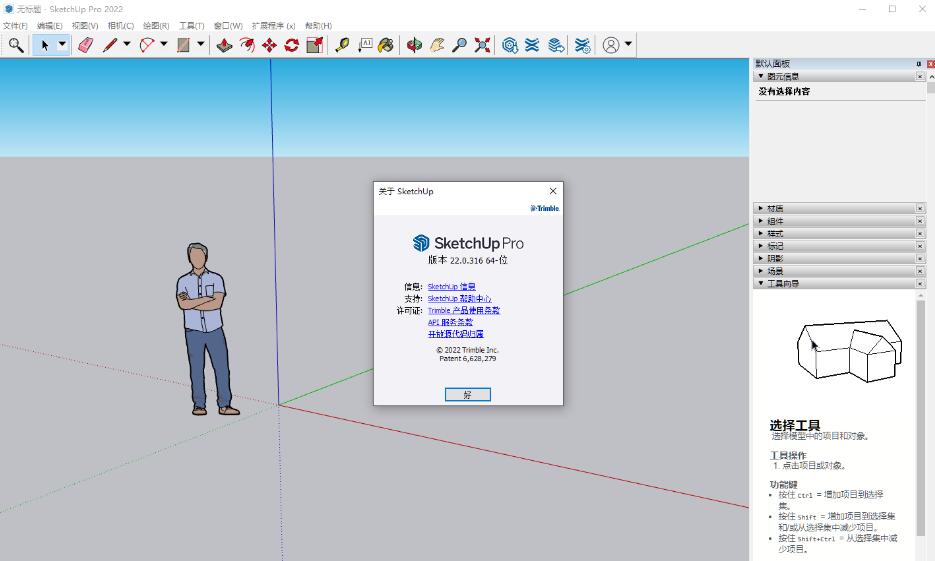Click the 好 button in About dialog

click(467, 395)
